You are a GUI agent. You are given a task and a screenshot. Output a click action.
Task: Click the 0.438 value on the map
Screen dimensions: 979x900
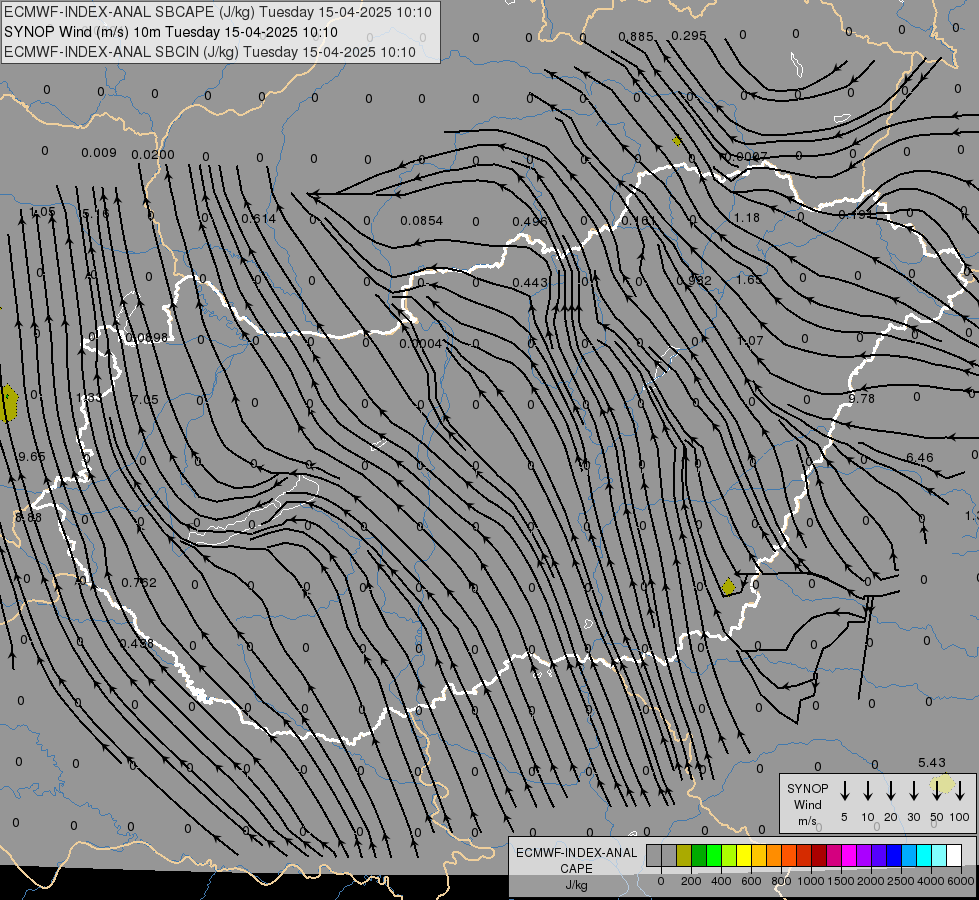coord(137,643)
